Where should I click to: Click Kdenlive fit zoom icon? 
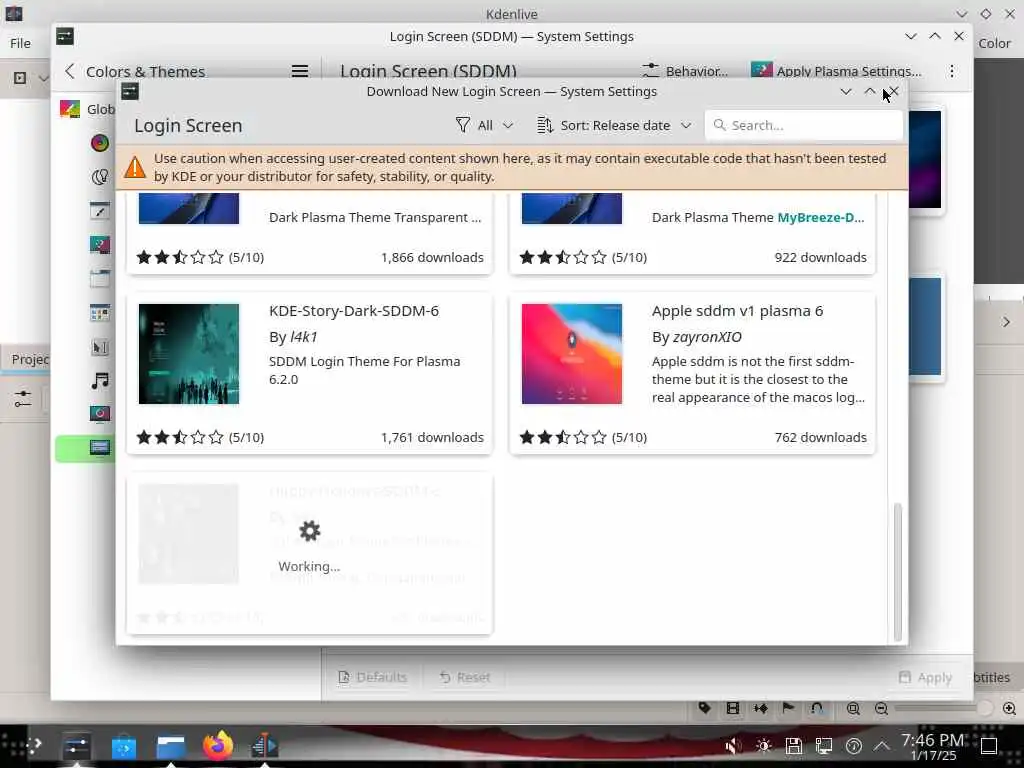[853, 708]
